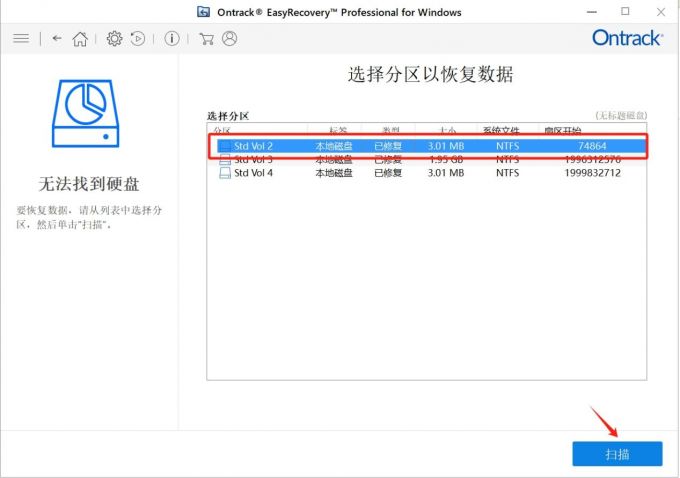This screenshot has height=478, width=680.
Task: Click the drive icon beside Std Vol 4
Action: (225, 173)
